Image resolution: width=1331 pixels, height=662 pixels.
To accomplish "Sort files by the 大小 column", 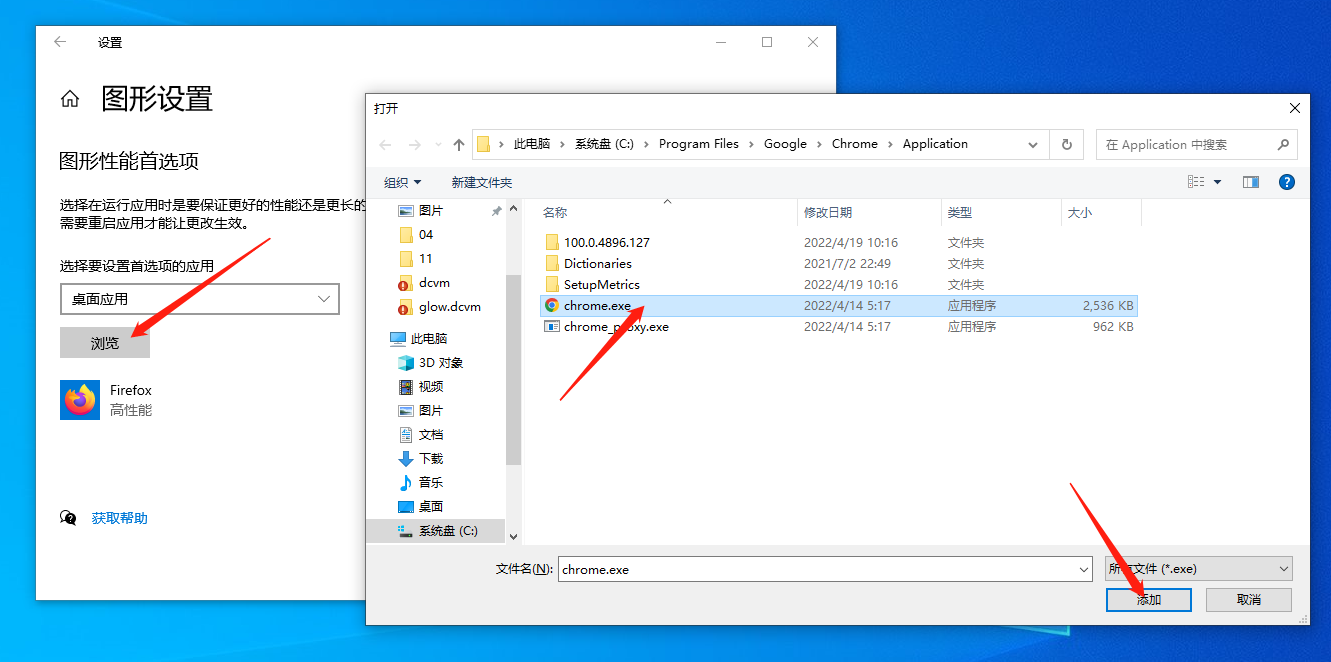I will 1080,213.
